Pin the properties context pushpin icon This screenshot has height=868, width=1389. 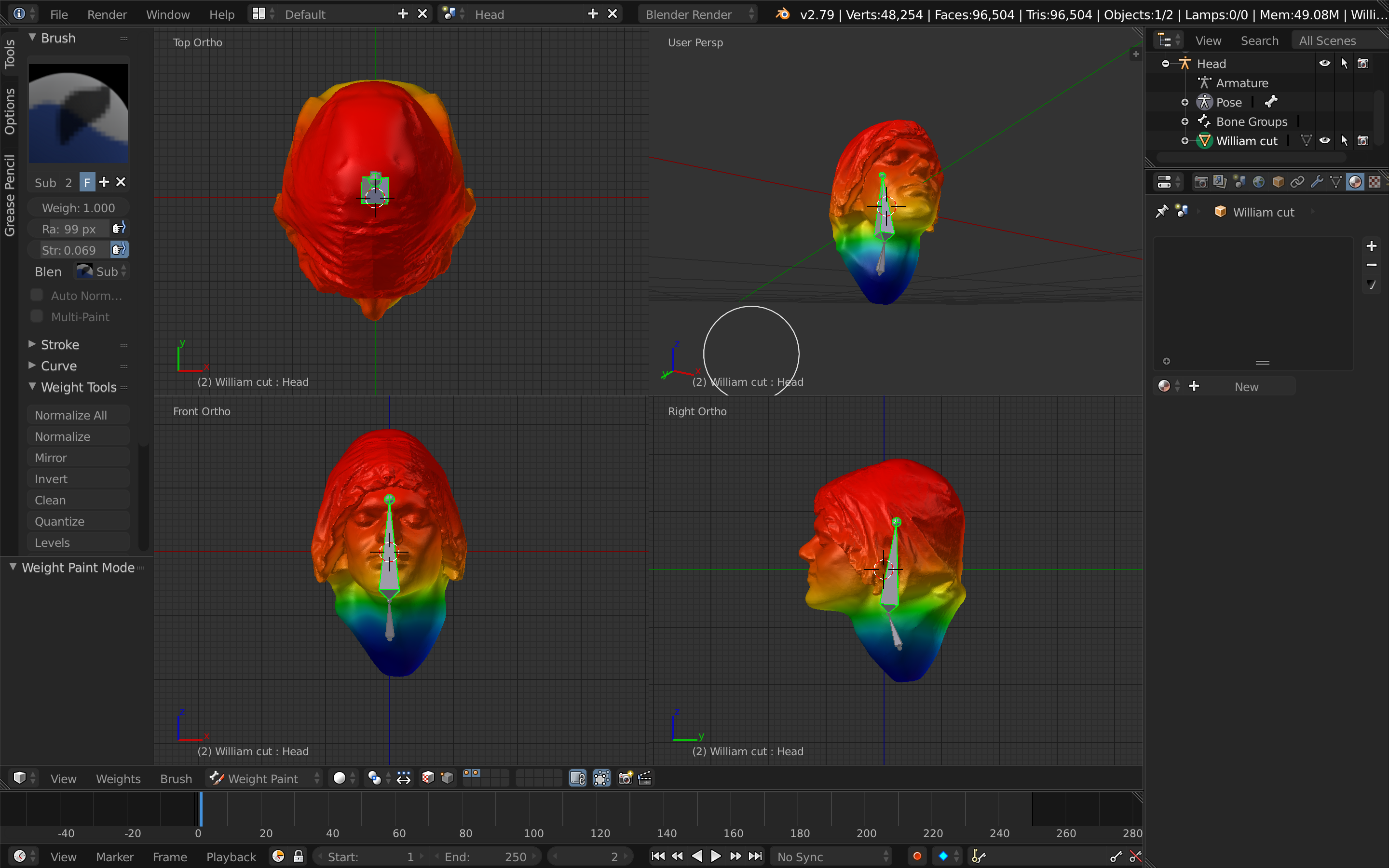click(x=1161, y=212)
